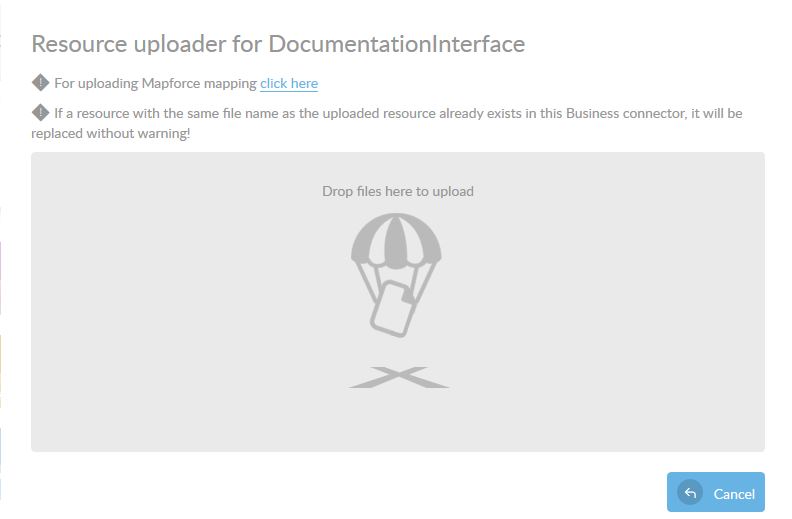Click the back arrow icon inside Cancel
Image resolution: width=792 pixels, height=519 pixels.
[x=690, y=493]
